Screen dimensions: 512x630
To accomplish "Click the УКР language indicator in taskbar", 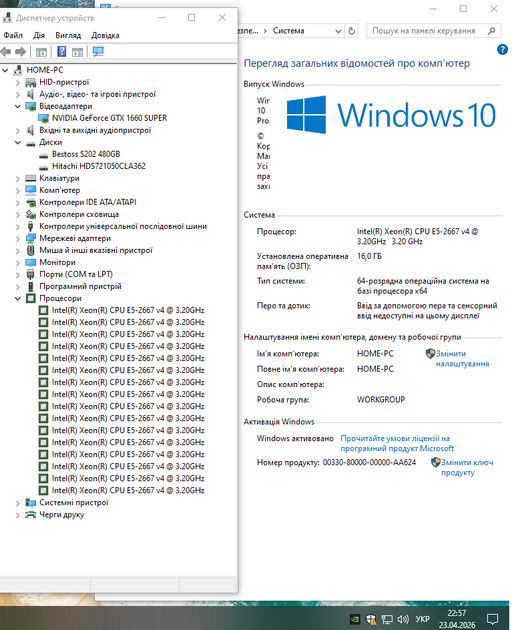I will (422, 619).
